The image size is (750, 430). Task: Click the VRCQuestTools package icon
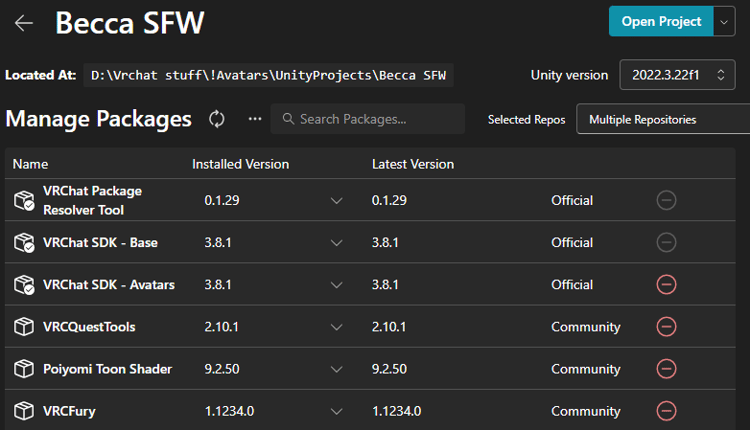pyautogui.click(x=24, y=327)
